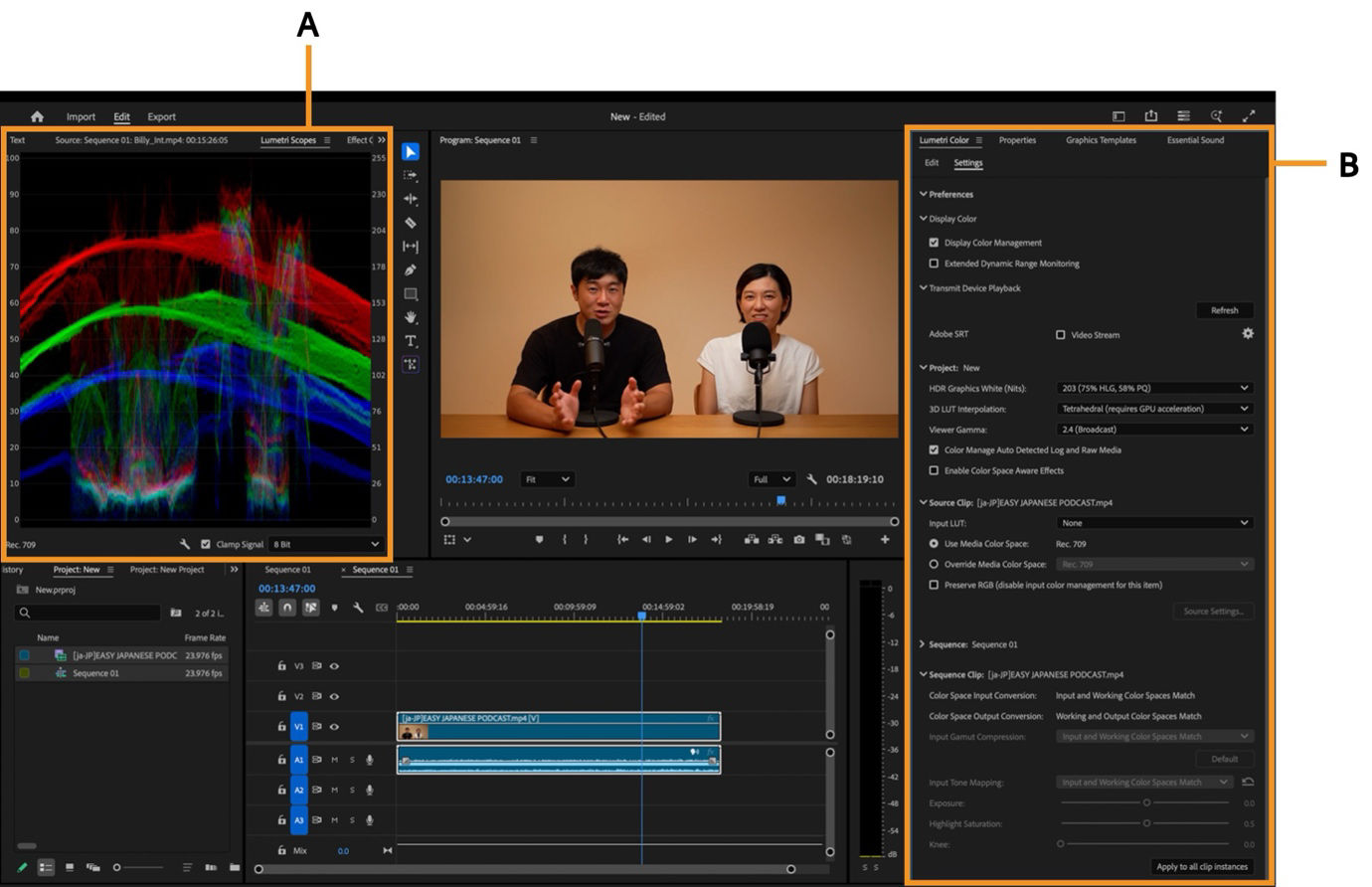This screenshot has width=1372, height=887.
Task: Click the Refresh button under Transmit Device Playback
Action: [1224, 309]
